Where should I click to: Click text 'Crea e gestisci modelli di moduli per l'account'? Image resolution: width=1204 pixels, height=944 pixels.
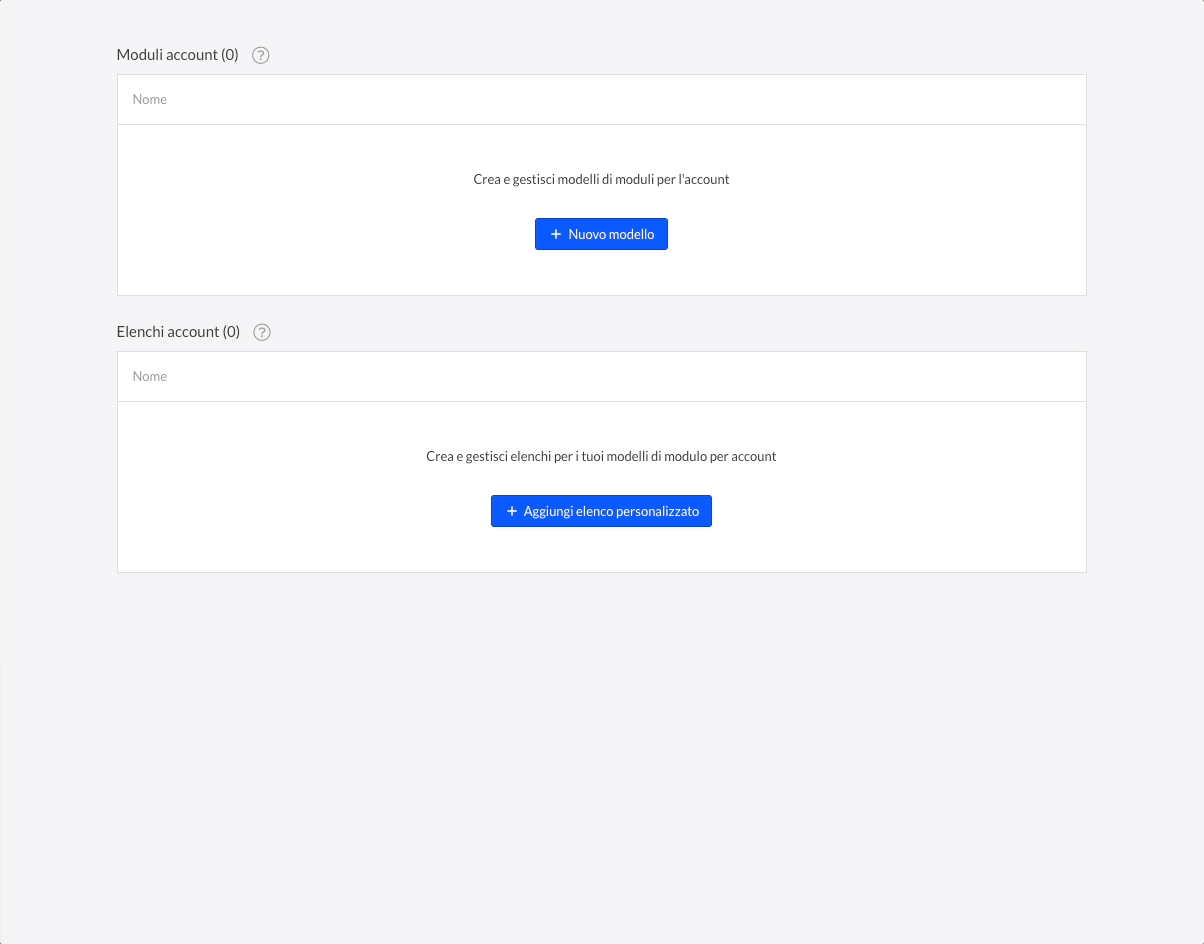pyautogui.click(x=601, y=180)
